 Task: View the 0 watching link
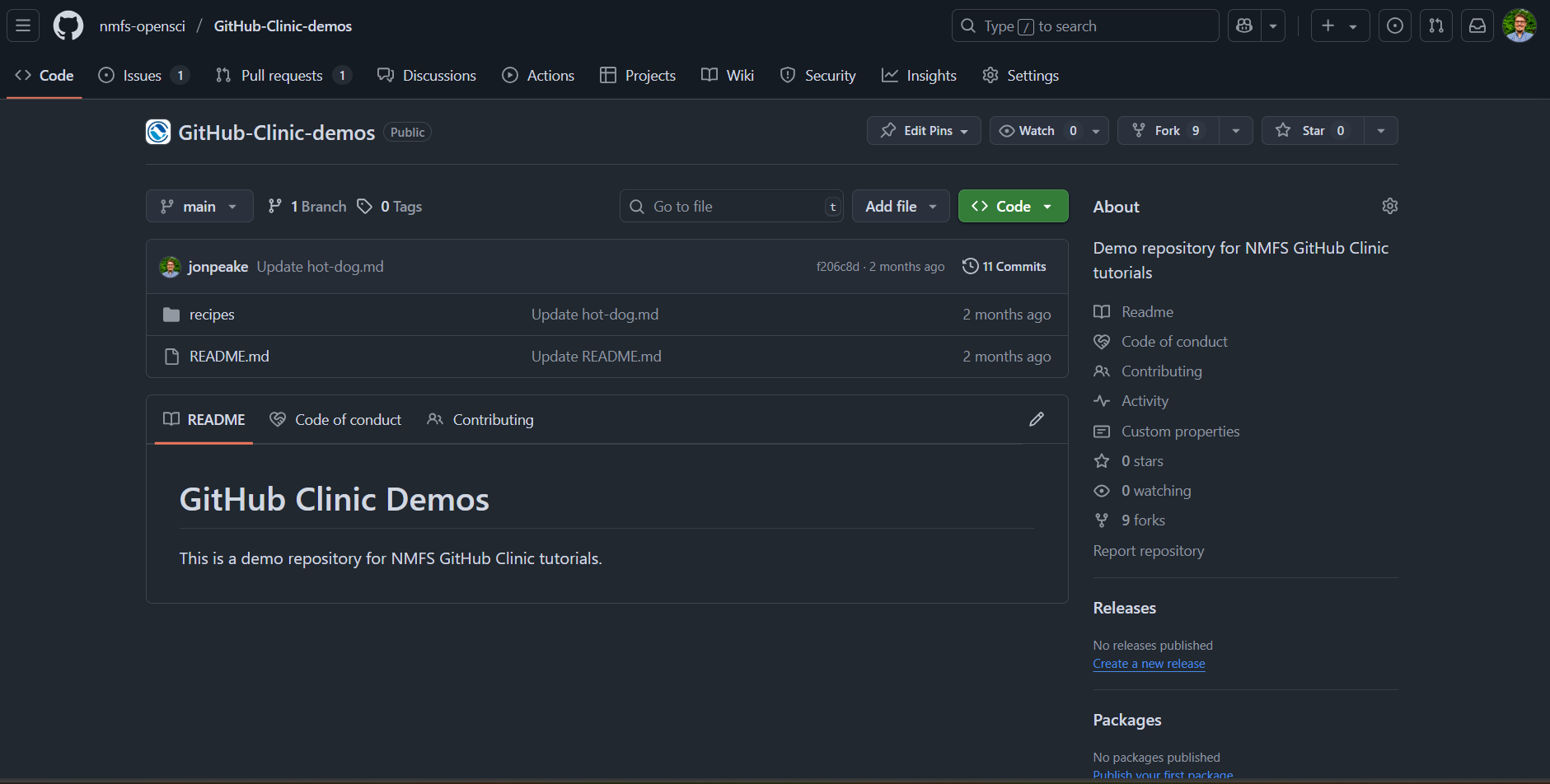click(1143, 490)
